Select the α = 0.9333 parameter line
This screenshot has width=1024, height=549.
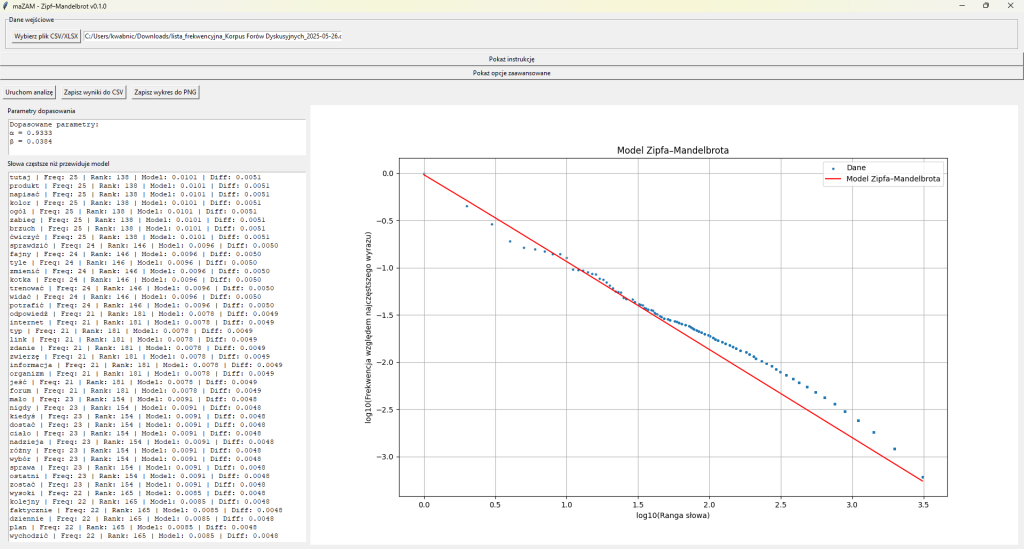point(31,133)
